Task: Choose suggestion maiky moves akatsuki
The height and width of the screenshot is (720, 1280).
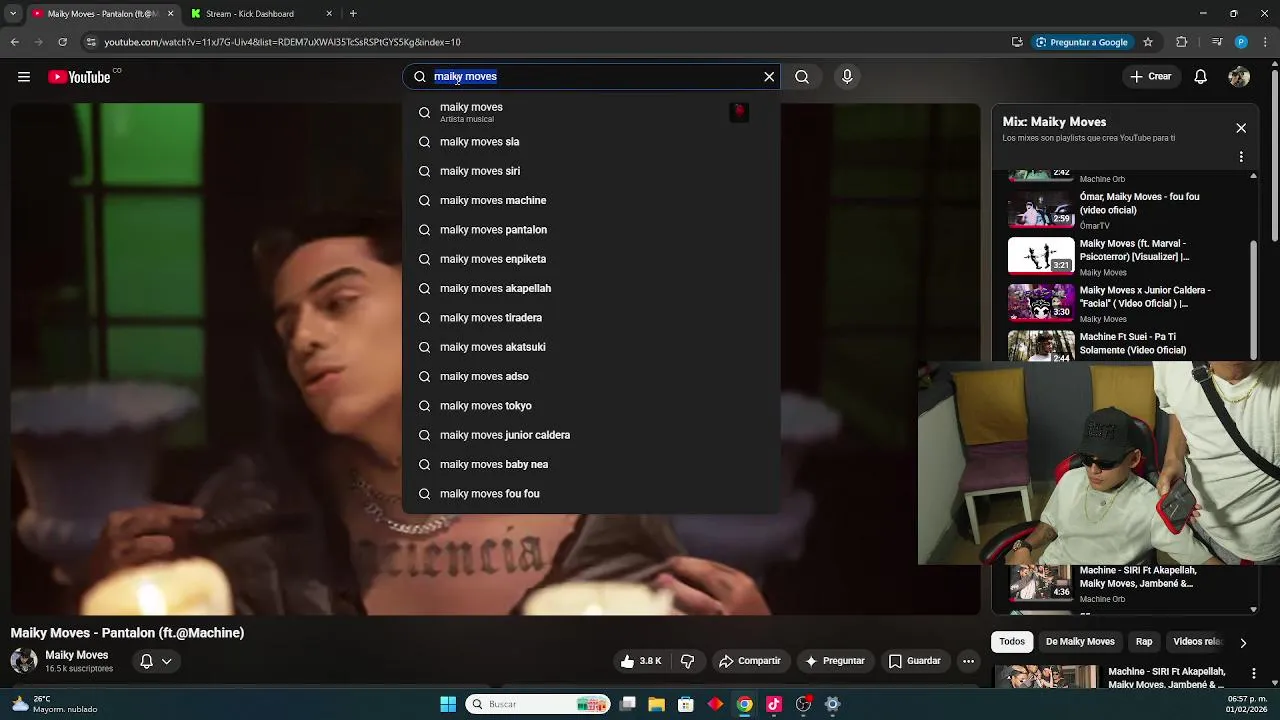Action: [x=591, y=347]
